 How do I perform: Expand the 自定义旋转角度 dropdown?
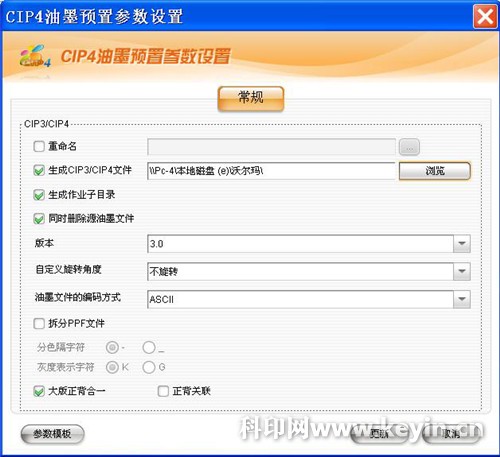(x=309, y=272)
